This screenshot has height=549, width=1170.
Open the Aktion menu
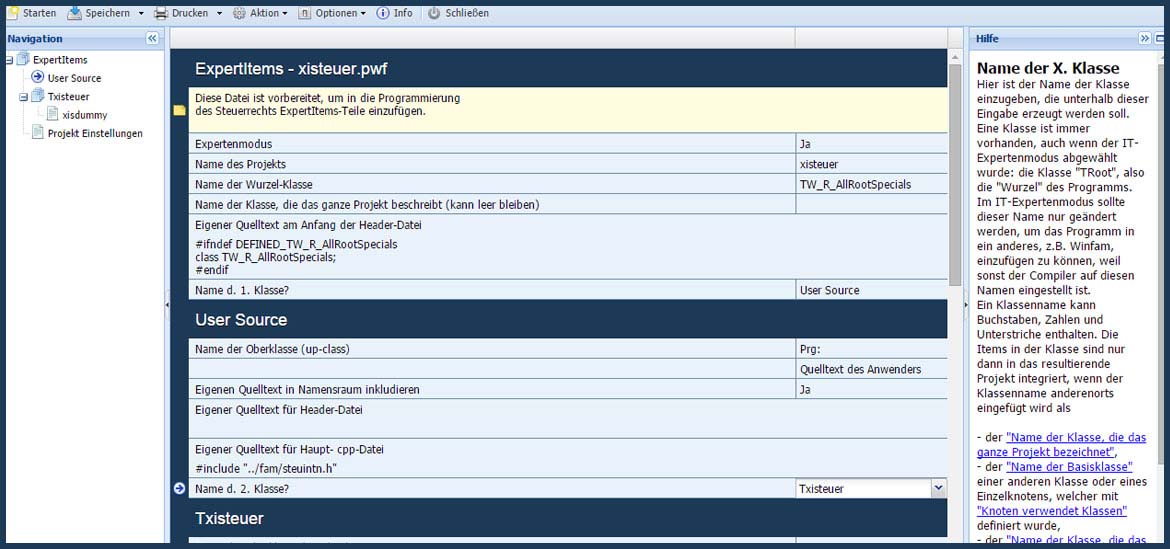[x=260, y=13]
